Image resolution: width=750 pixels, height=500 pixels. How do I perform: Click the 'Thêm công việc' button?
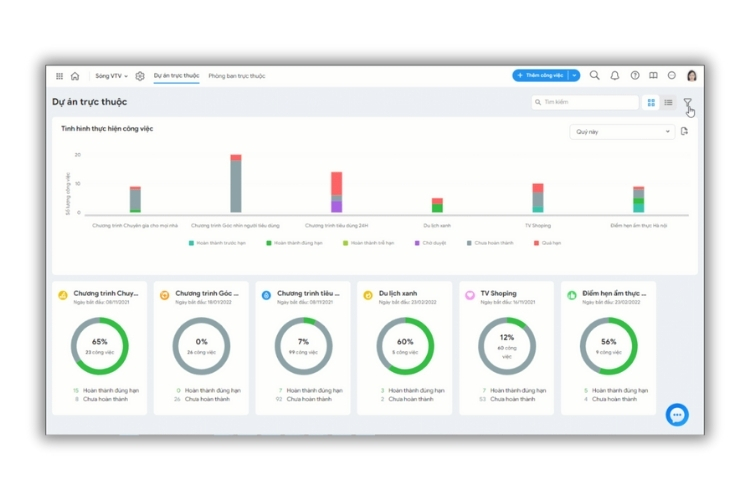pos(540,75)
